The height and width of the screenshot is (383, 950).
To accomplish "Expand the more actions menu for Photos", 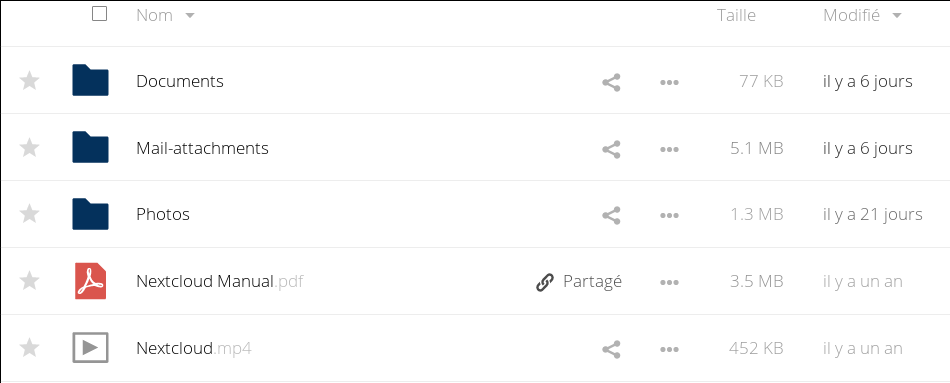I will click(669, 216).
